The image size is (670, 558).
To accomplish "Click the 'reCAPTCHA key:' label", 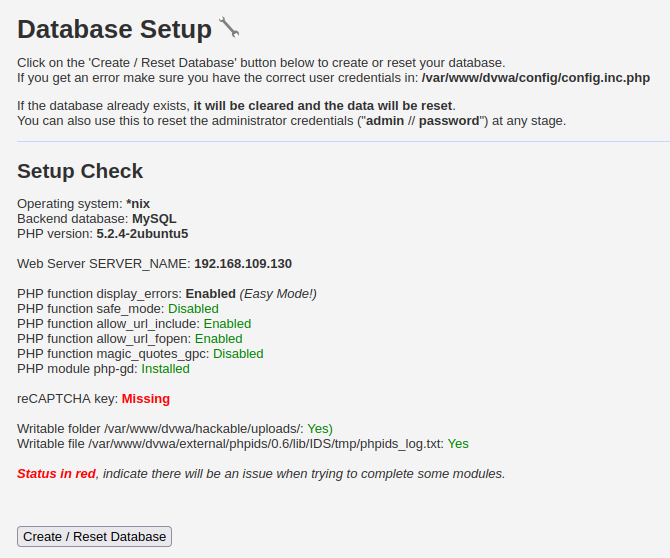I will [68, 399].
